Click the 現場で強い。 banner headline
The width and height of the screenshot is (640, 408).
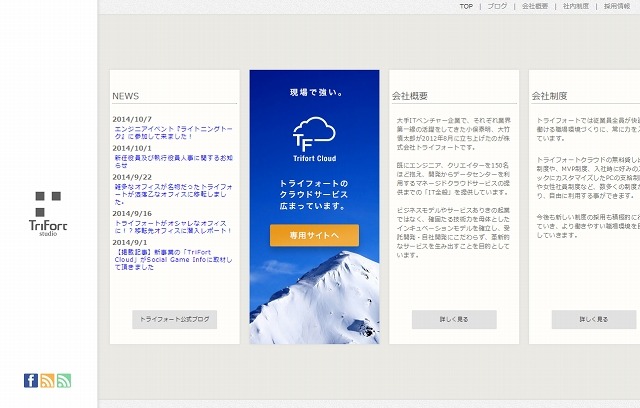(x=317, y=93)
